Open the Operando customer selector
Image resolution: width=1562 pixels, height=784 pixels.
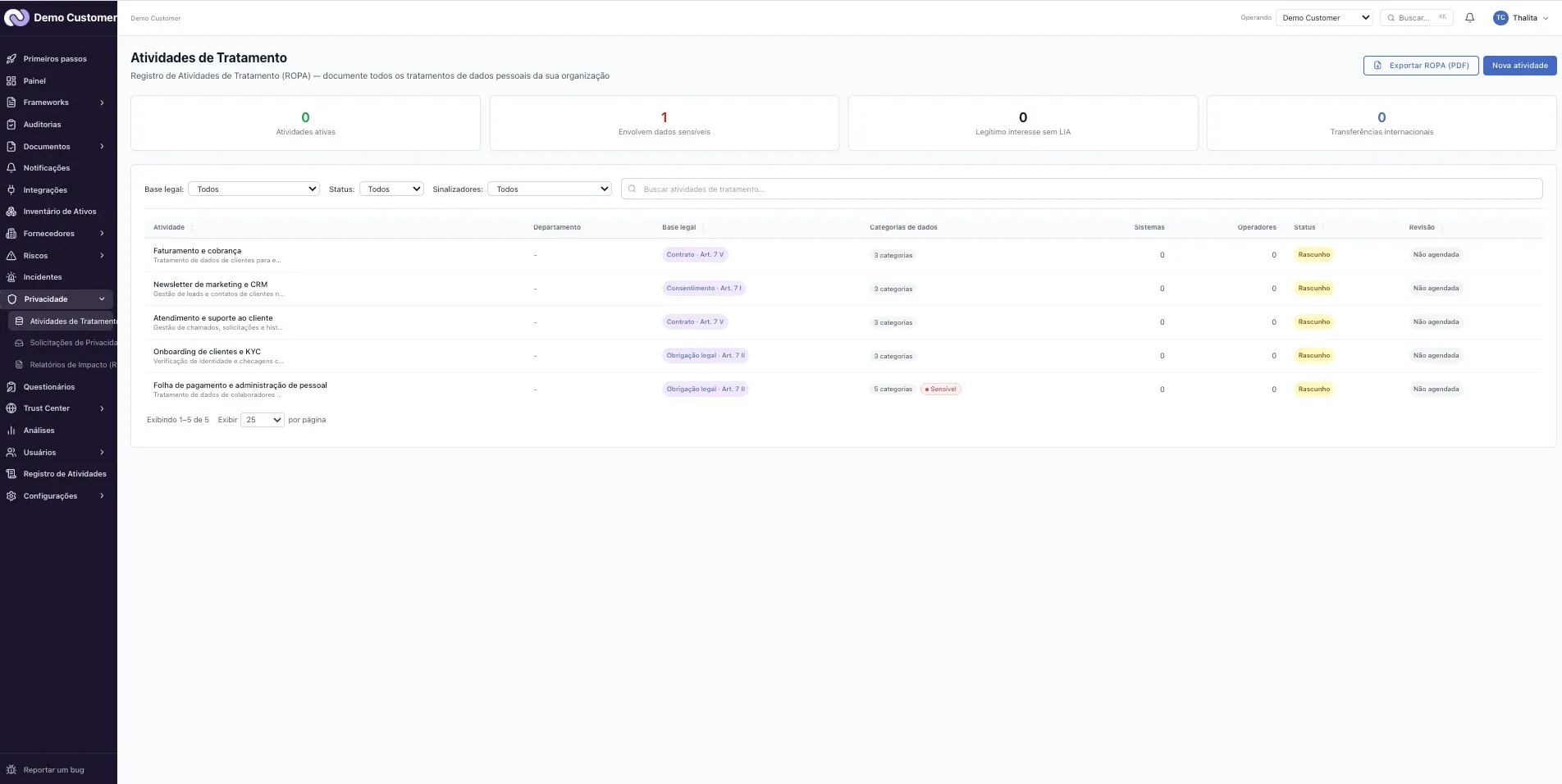pyautogui.click(x=1324, y=17)
